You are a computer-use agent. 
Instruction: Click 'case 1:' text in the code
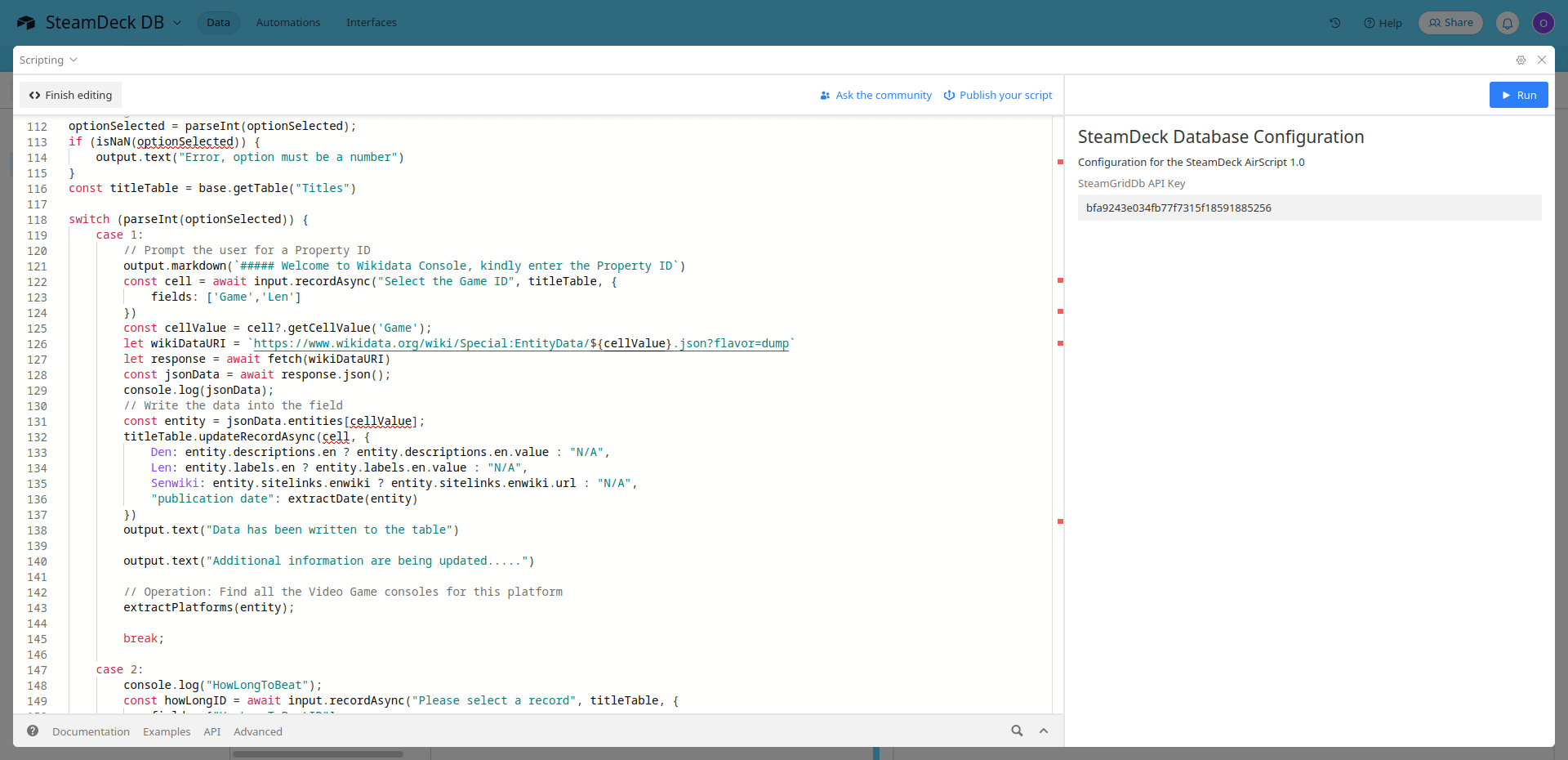pyautogui.click(x=119, y=235)
